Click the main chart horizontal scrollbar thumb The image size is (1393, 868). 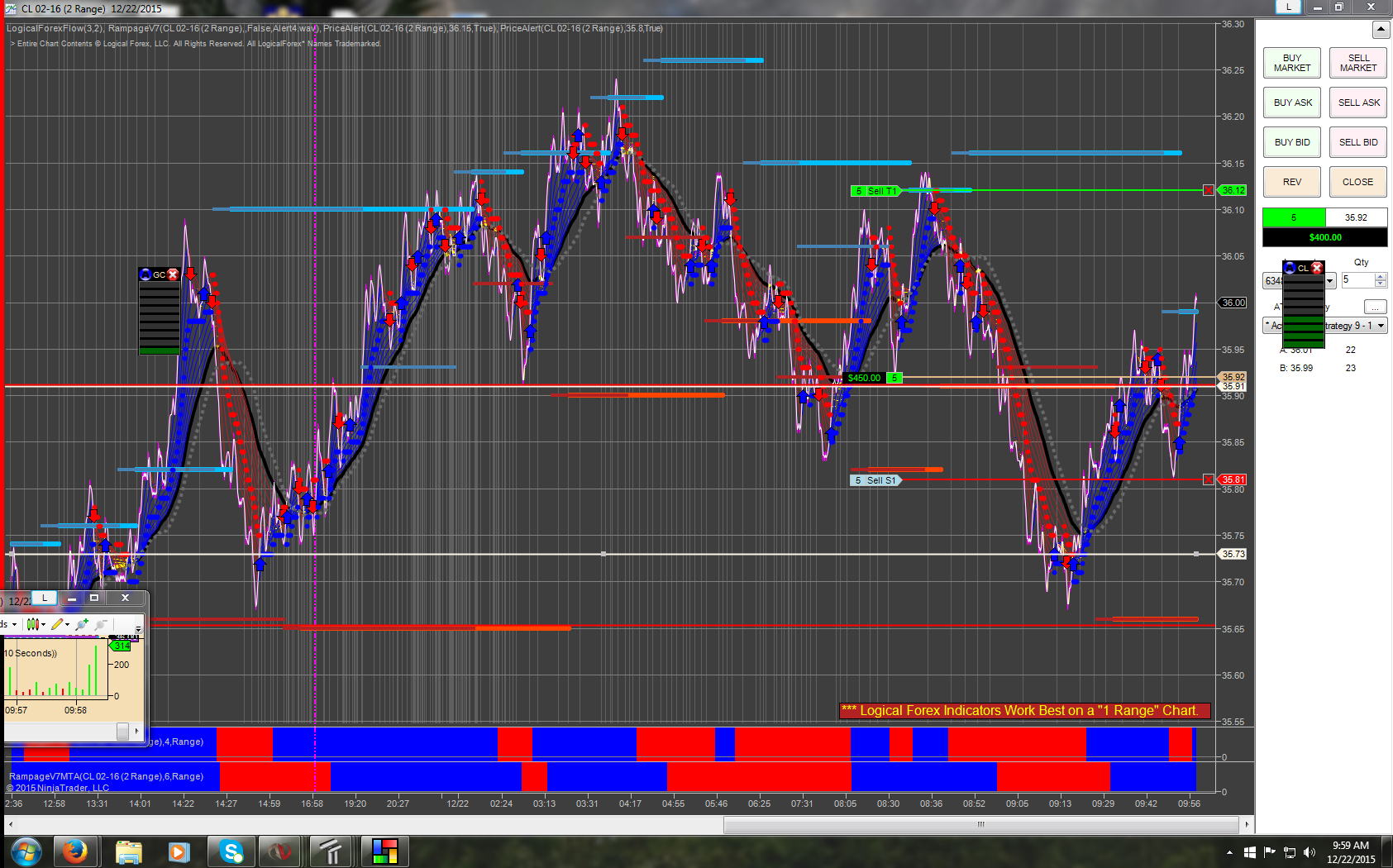[x=981, y=824]
